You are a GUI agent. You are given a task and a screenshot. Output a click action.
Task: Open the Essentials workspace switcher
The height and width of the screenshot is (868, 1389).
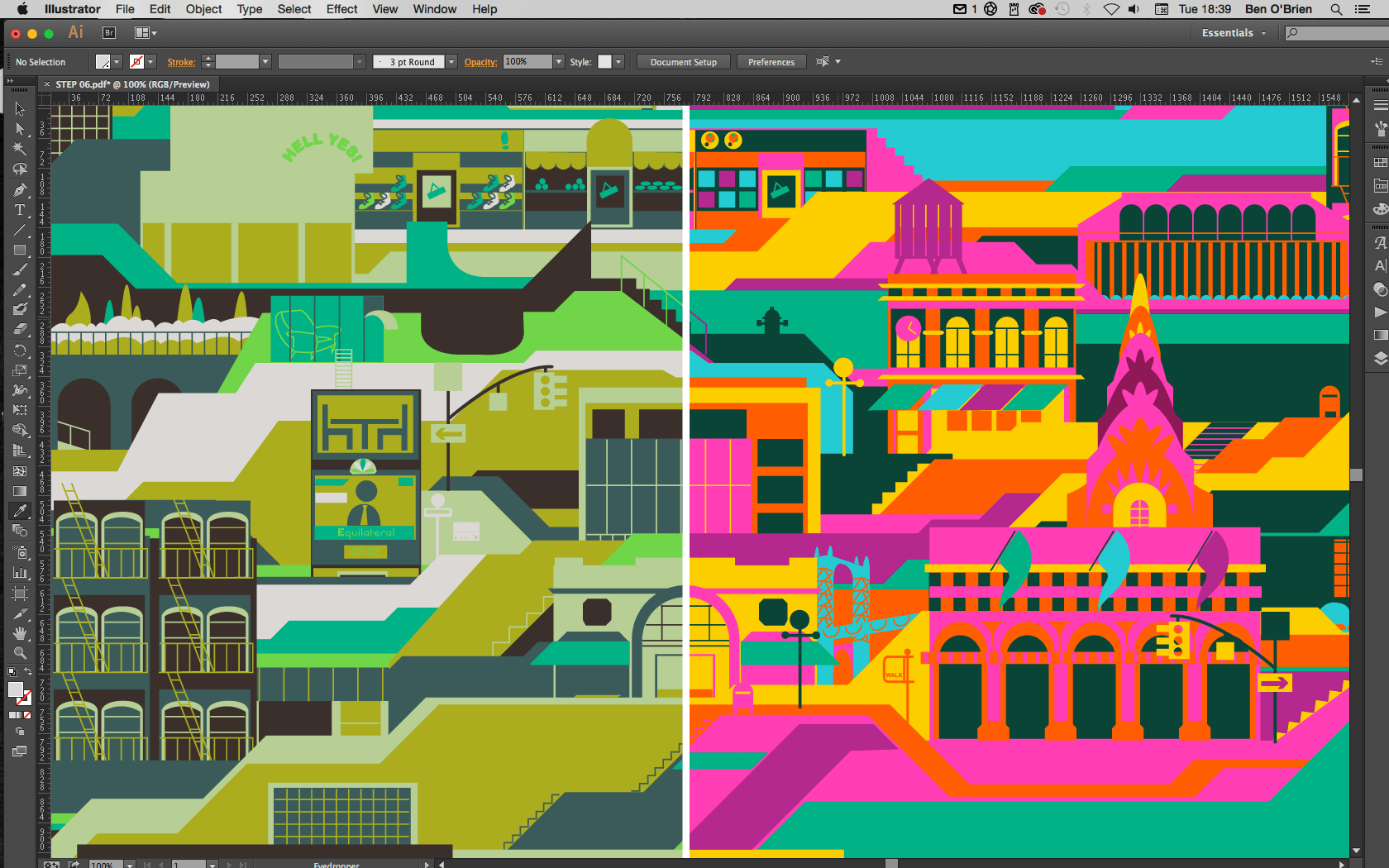click(1234, 33)
